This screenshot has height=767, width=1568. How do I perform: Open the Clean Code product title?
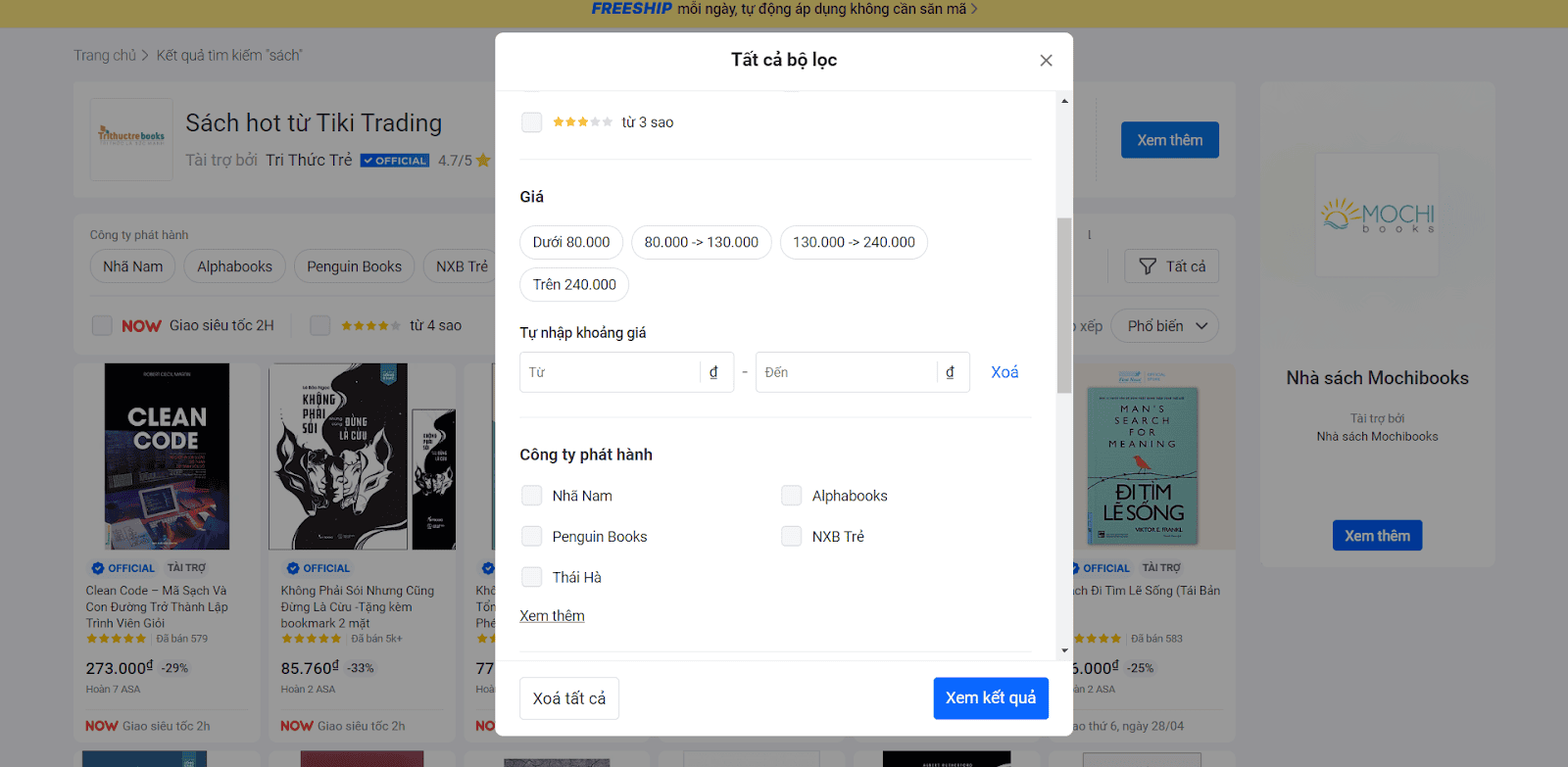(x=157, y=607)
